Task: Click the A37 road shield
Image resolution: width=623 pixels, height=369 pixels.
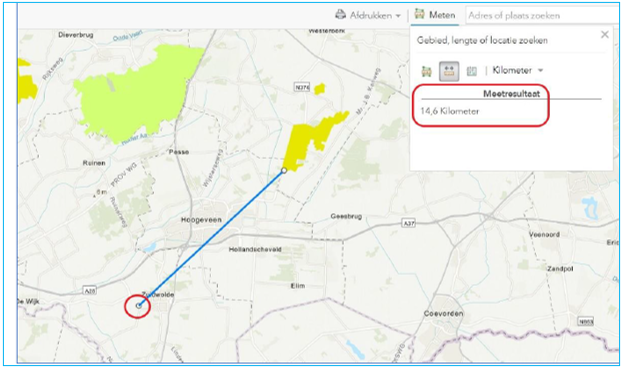Action: pyautogui.click(x=408, y=223)
